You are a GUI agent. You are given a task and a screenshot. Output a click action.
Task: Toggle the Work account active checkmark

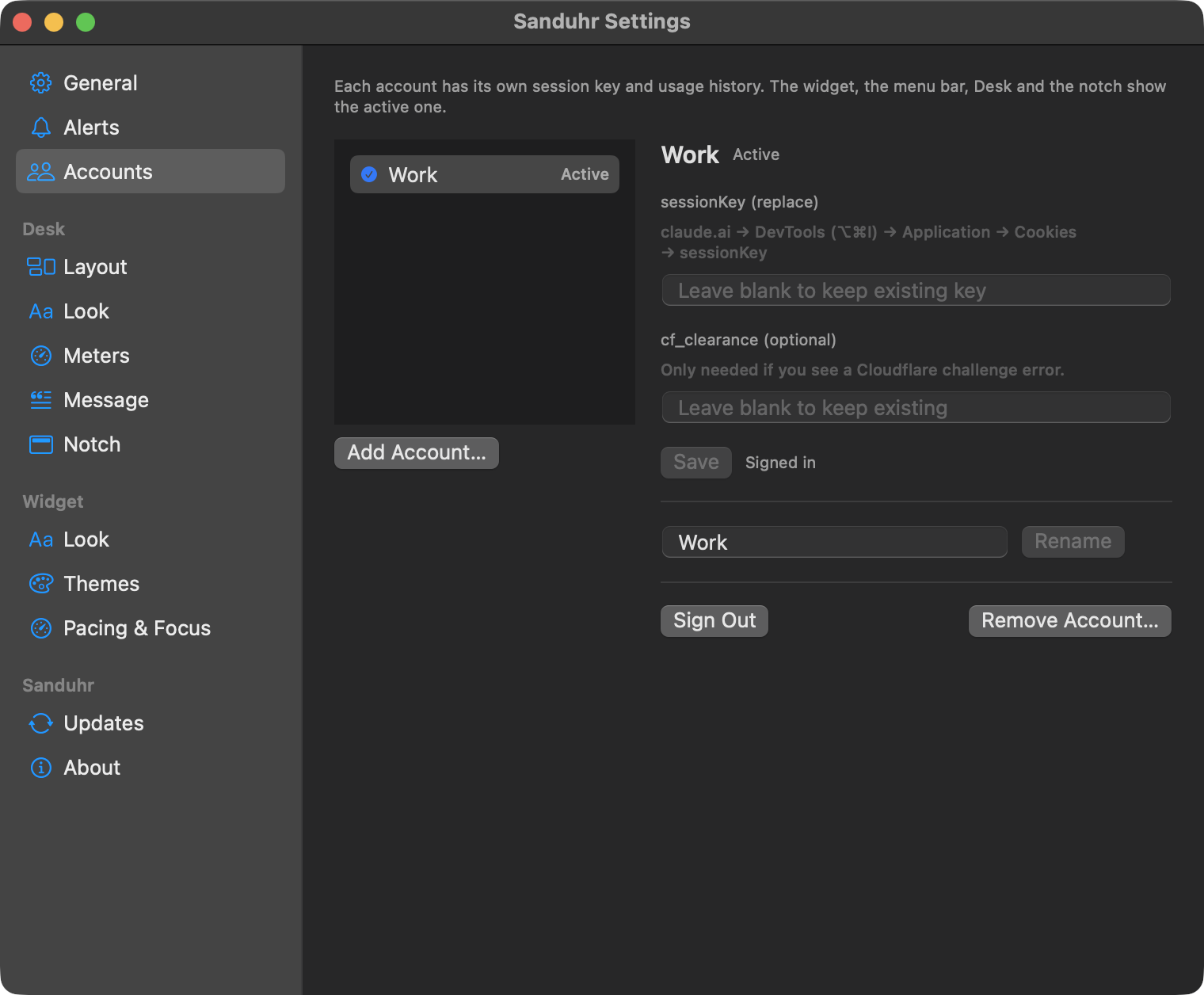(x=369, y=174)
